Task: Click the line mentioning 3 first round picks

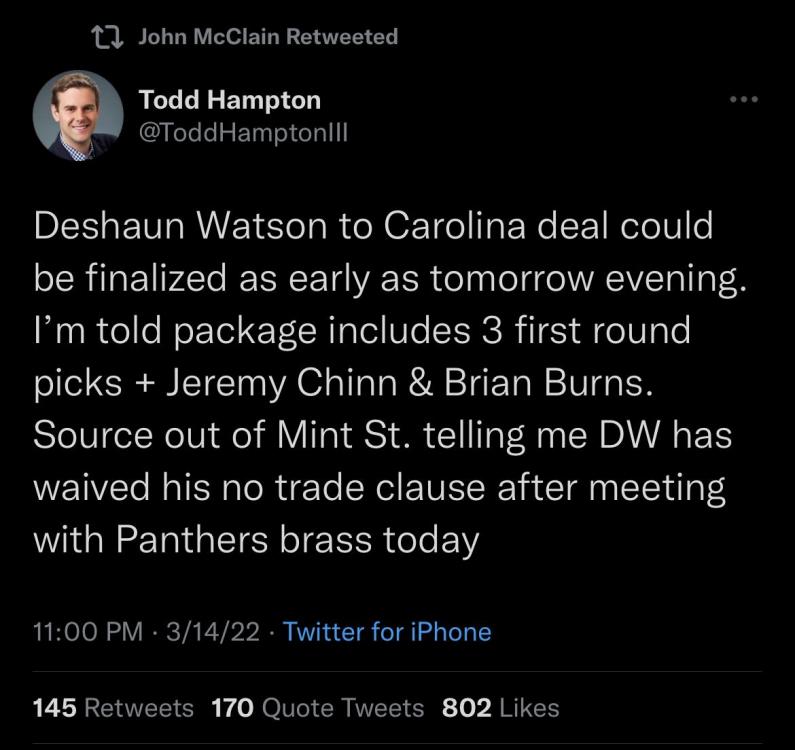Action: [362, 331]
